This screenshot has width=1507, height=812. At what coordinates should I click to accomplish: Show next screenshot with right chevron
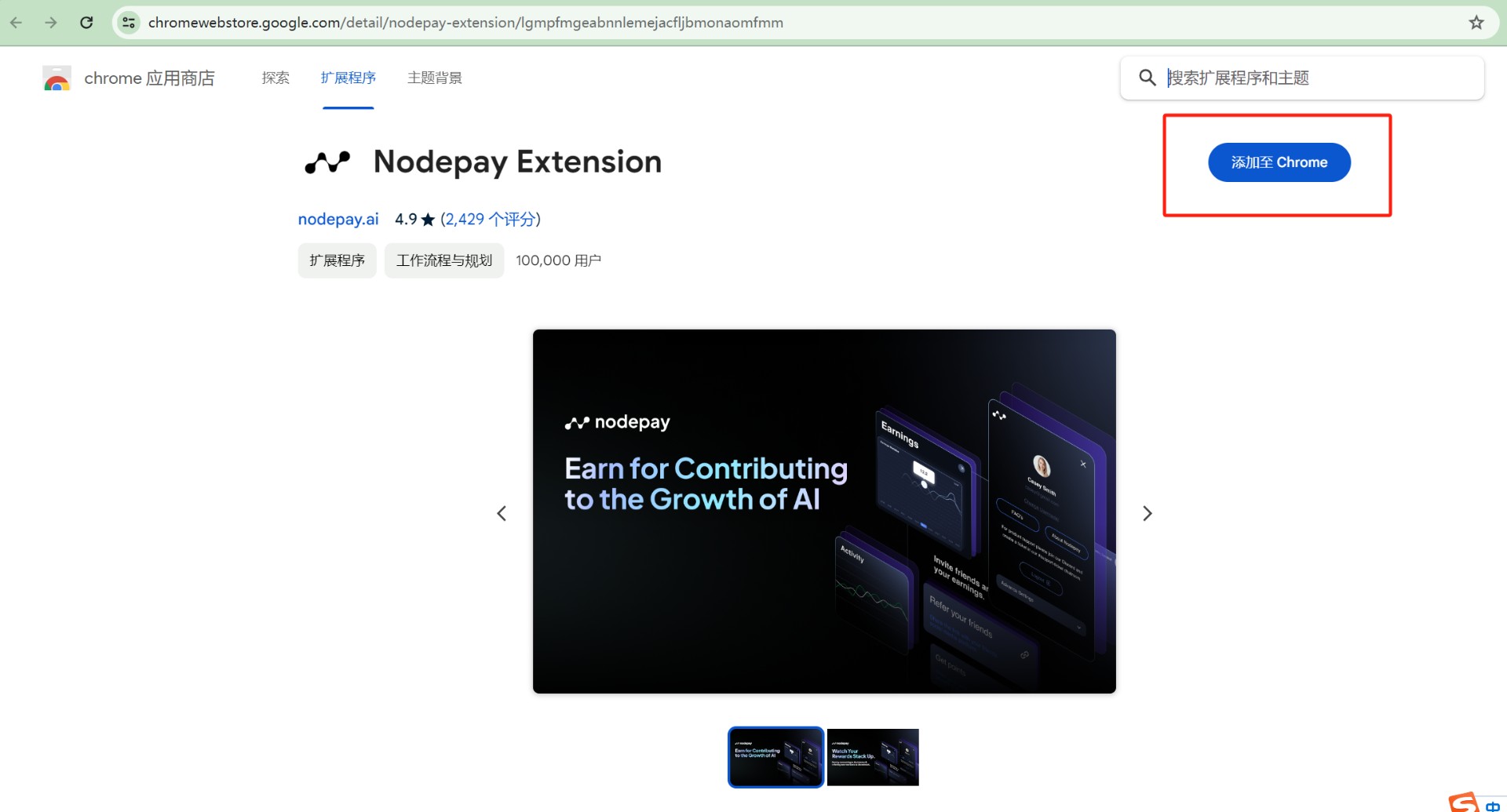(1148, 513)
